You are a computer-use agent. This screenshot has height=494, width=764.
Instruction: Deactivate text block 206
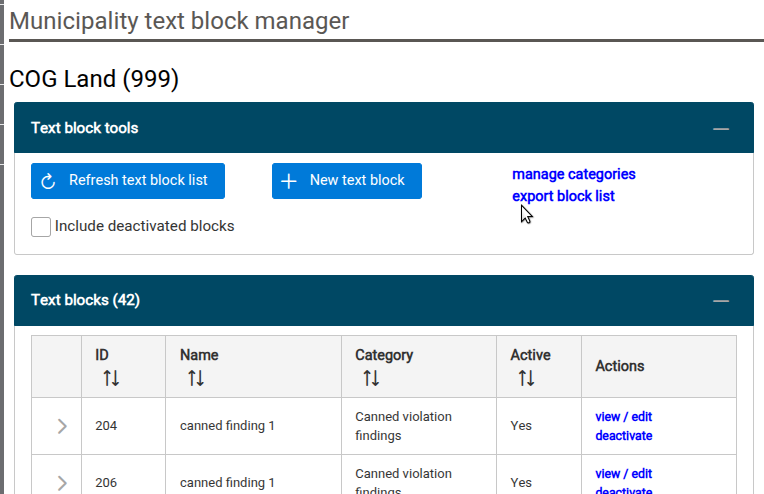(x=624, y=490)
